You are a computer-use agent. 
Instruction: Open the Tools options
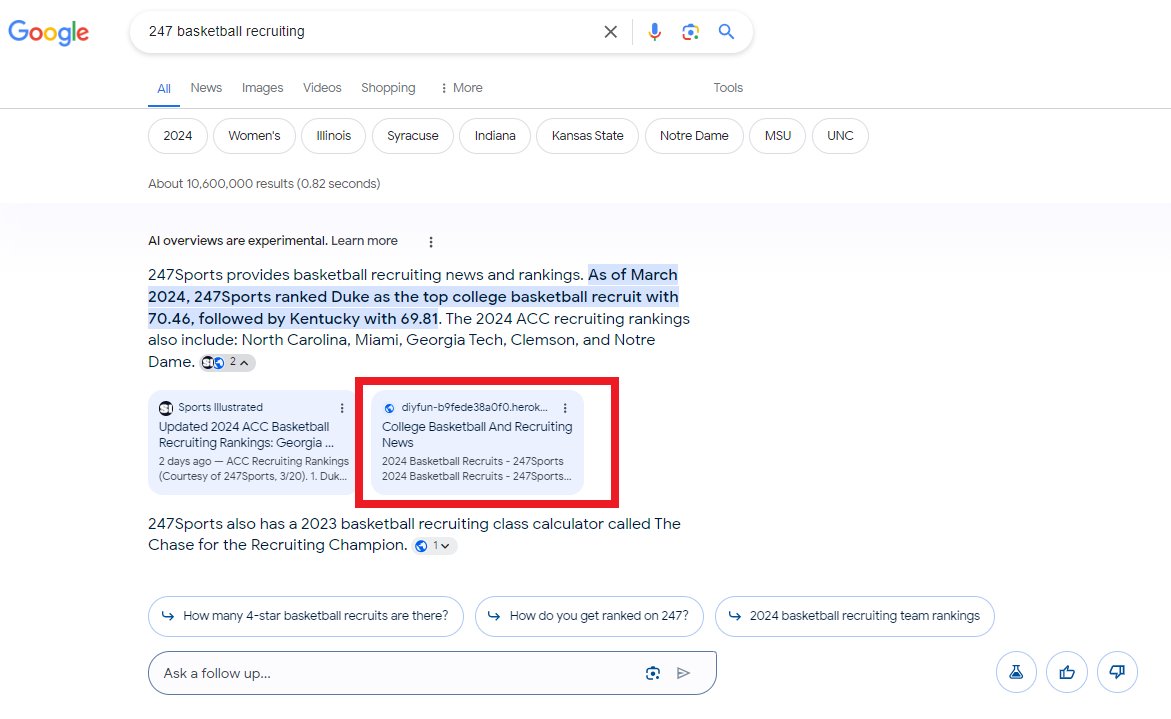[728, 88]
